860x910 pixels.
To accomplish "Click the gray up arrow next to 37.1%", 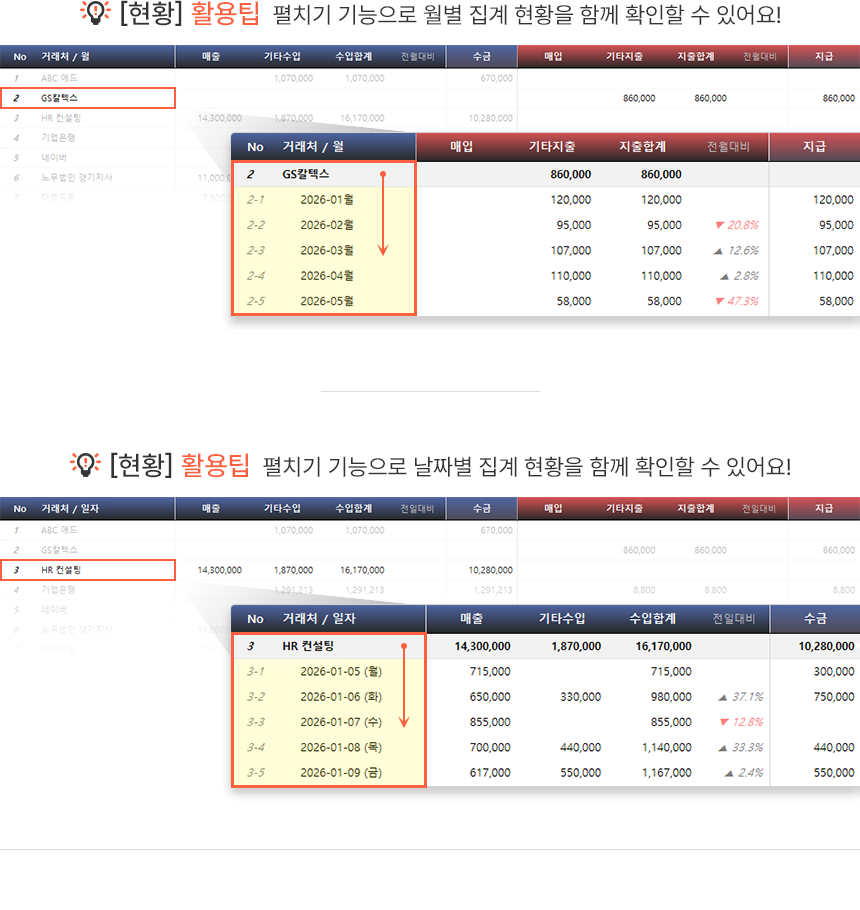I will (x=721, y=697).
